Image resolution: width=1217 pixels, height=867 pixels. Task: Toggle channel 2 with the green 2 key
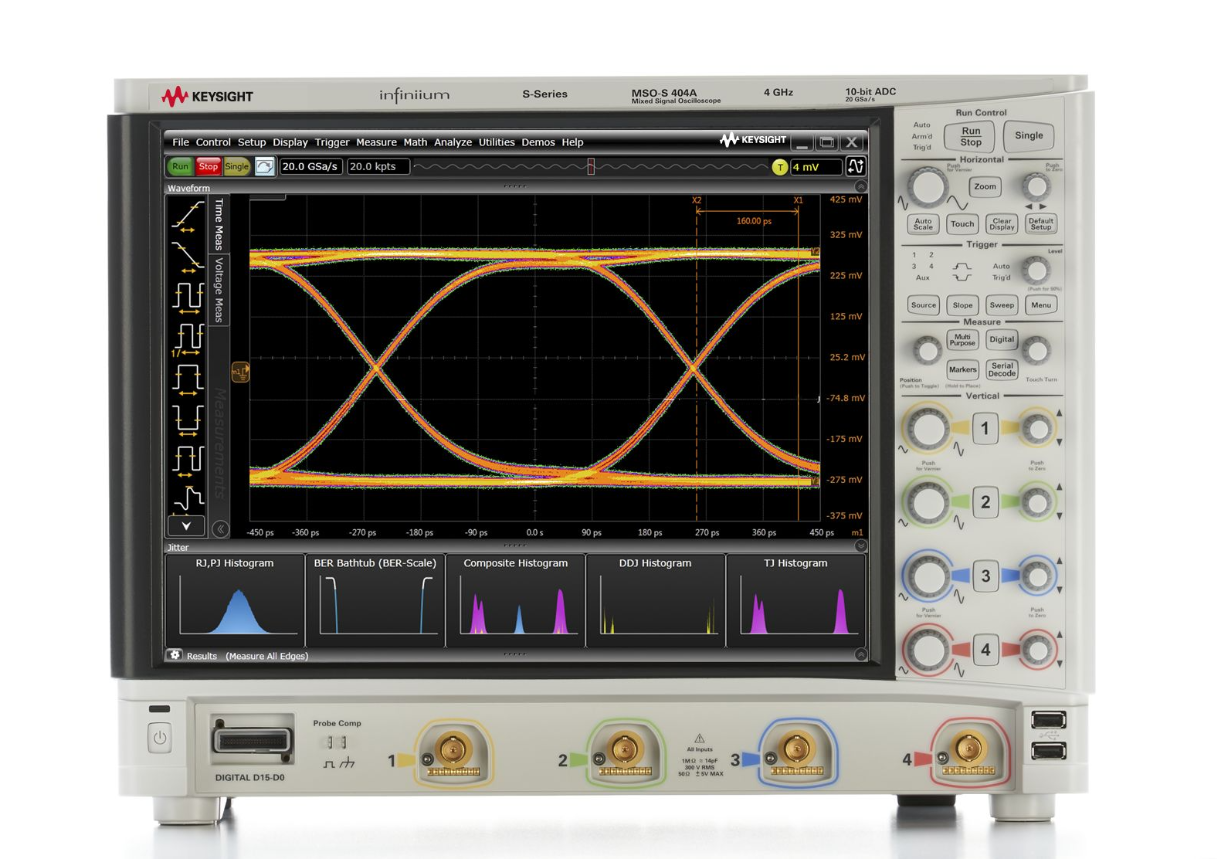pos(985,502)
